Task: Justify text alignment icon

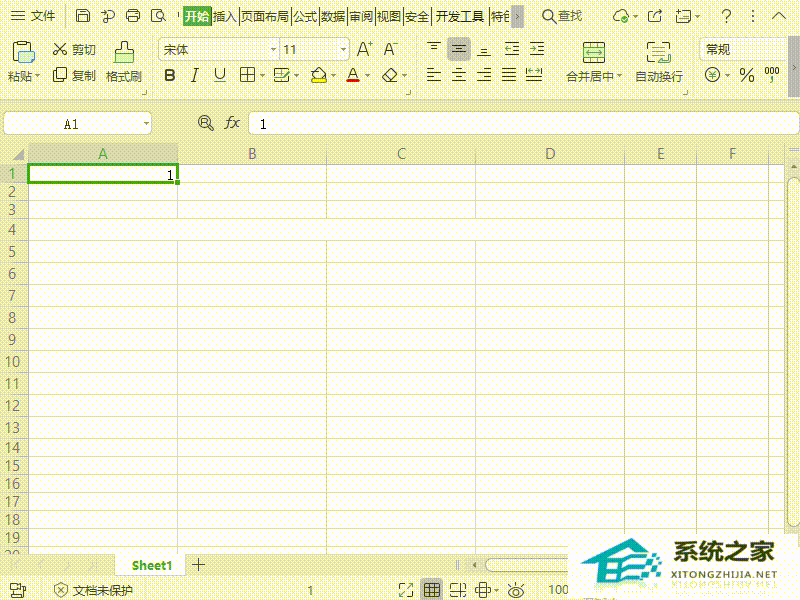Action: (x=509, y=76)
